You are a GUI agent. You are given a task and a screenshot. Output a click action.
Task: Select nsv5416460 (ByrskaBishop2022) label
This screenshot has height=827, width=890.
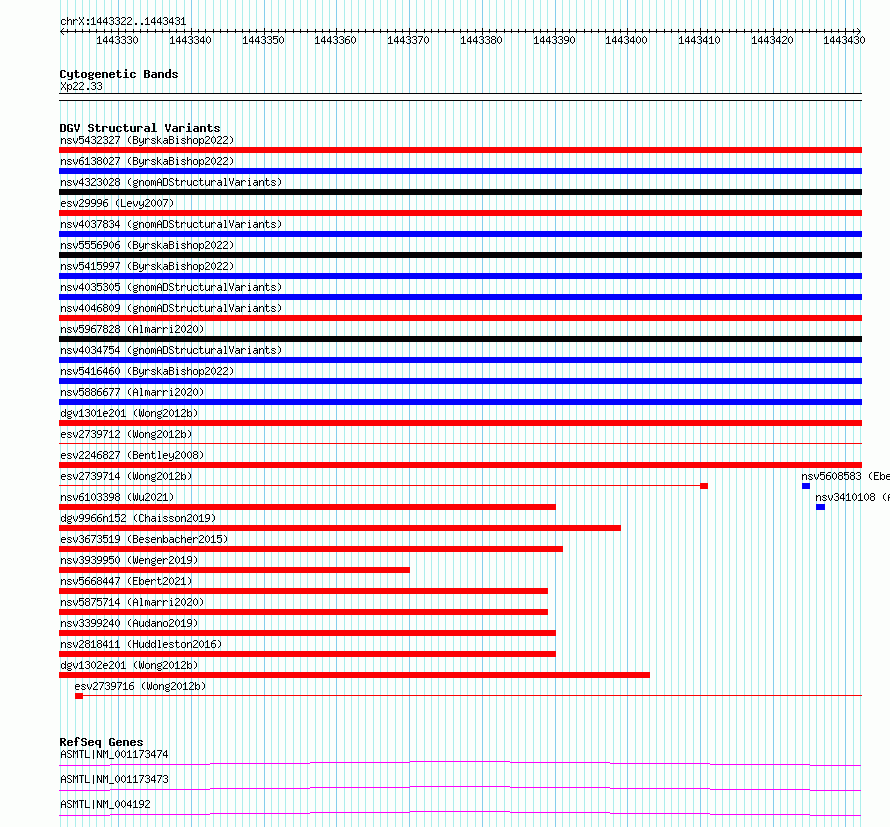pyautogui.click(x=147, y=371)
